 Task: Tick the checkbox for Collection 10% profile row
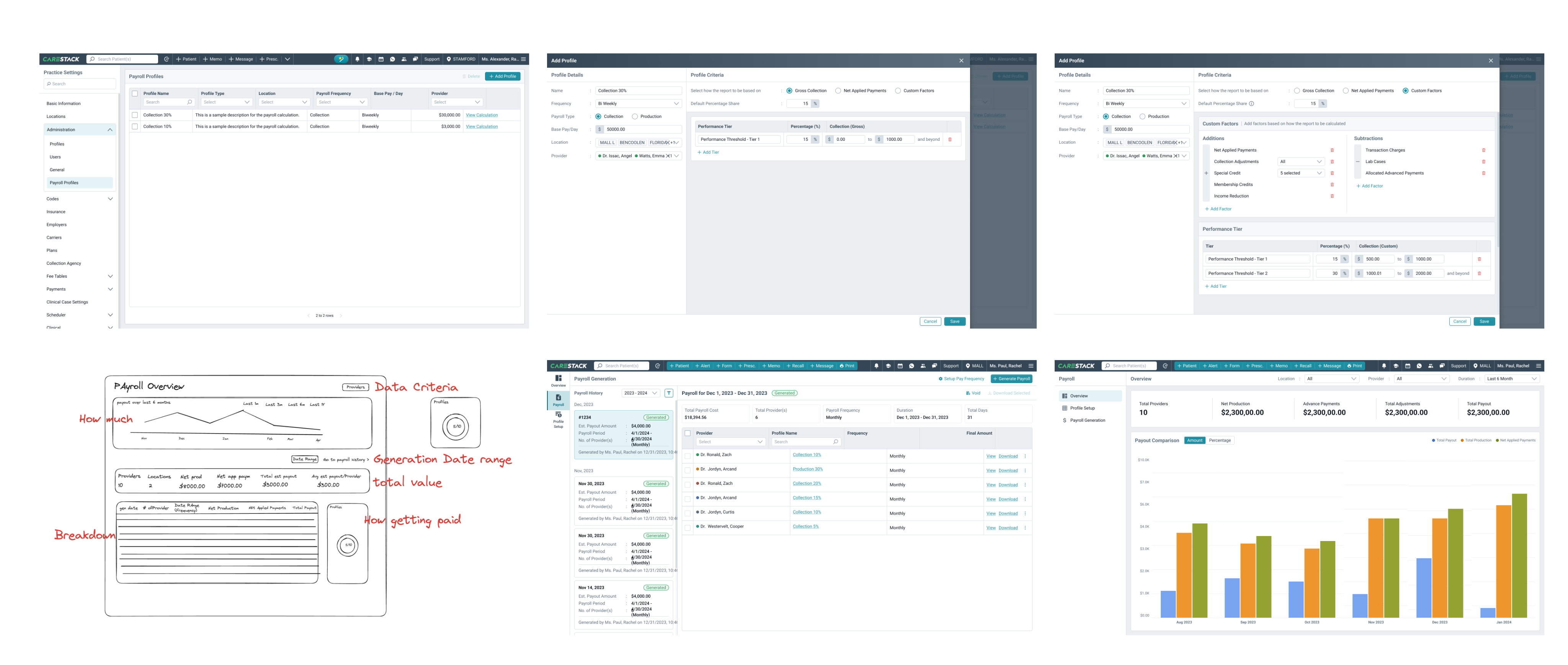click(134, 127)
